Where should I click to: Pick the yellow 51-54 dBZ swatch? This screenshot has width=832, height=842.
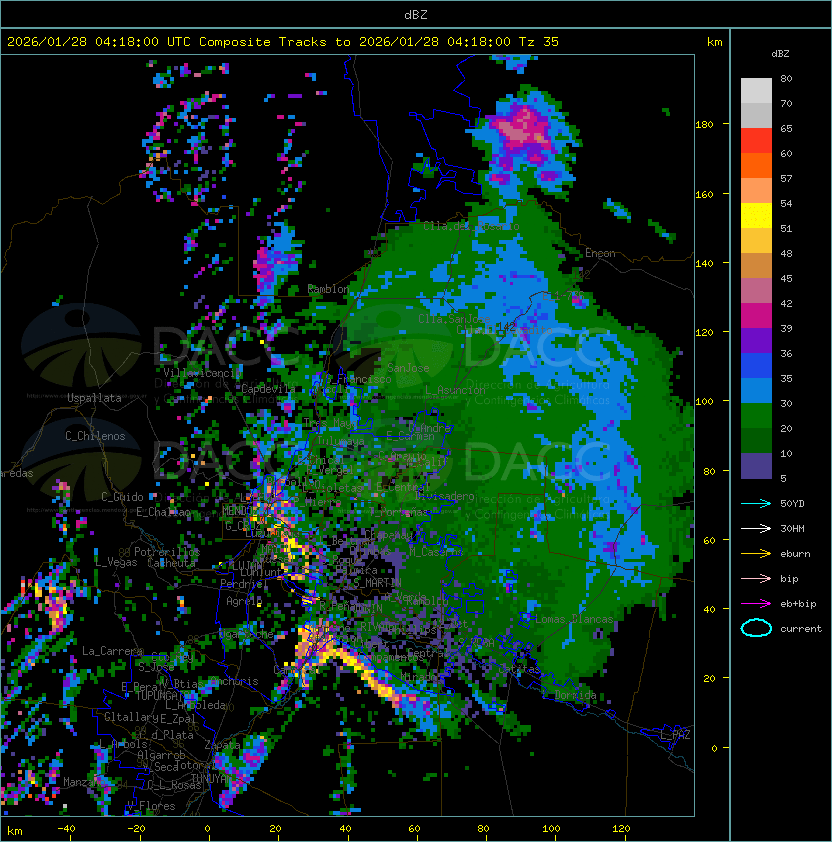(756, 216)
